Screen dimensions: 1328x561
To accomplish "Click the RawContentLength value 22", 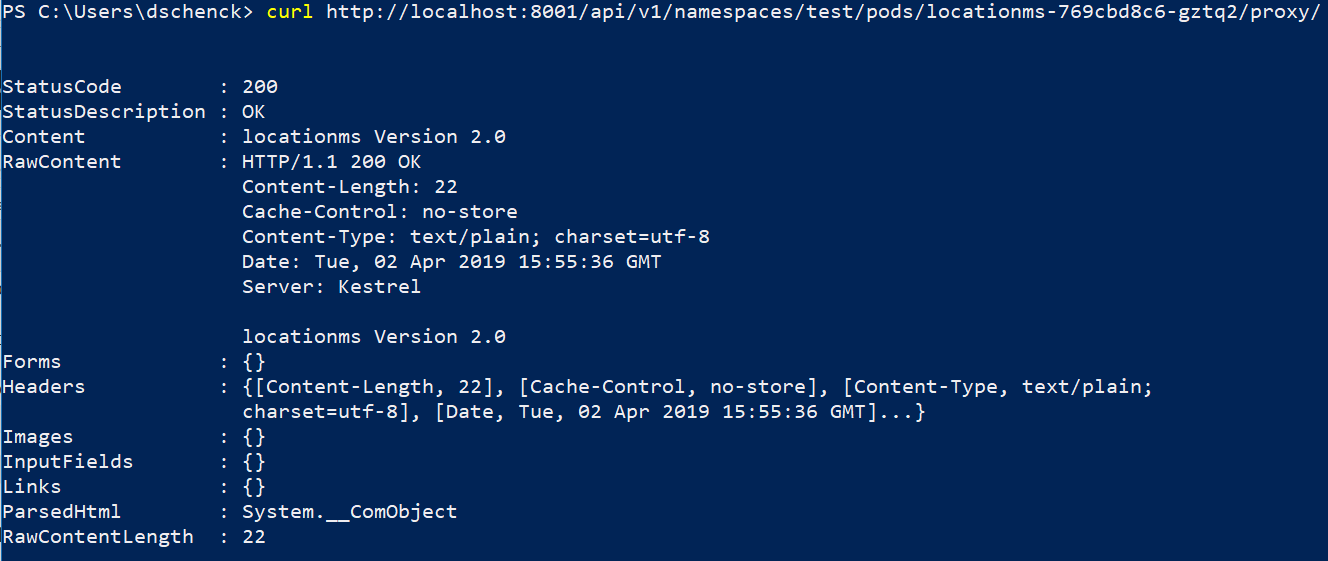I will pos(253,537).
